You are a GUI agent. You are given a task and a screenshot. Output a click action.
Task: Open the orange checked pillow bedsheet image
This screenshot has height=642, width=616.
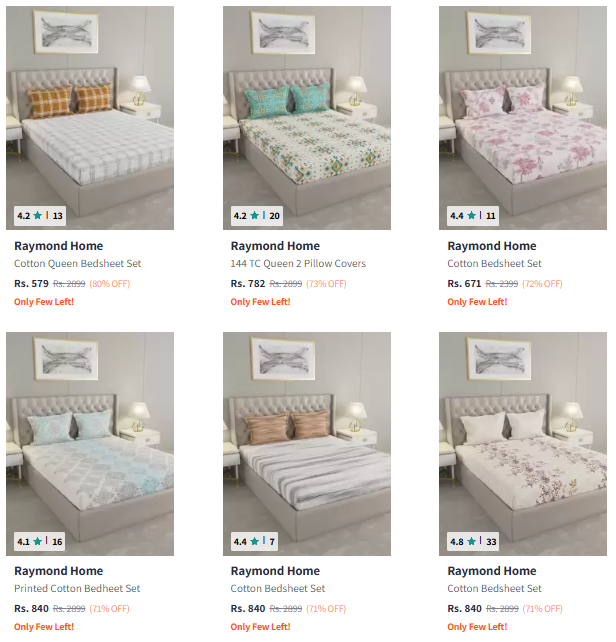pos(90,118)
